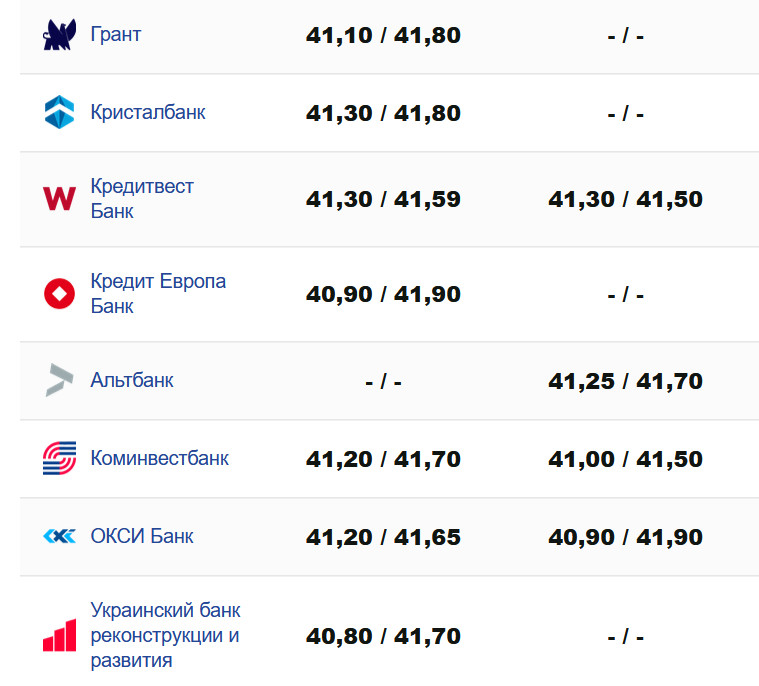Click the Альтбанк rate 41,25 / 41,70
This screenshot has width=759, height=686.
click(x=625, y=381)
